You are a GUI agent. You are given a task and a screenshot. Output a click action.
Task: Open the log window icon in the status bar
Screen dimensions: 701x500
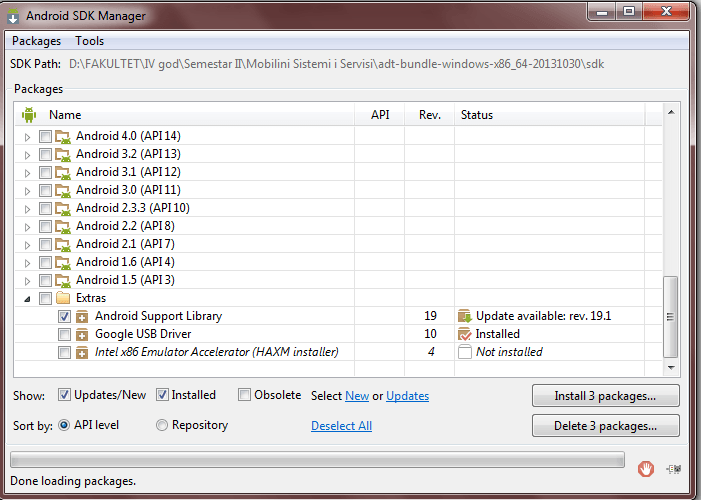(674, 469)
